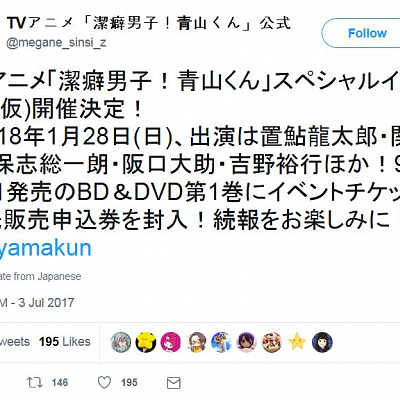Open the flower cake liker avatar

tap(272, 342)
